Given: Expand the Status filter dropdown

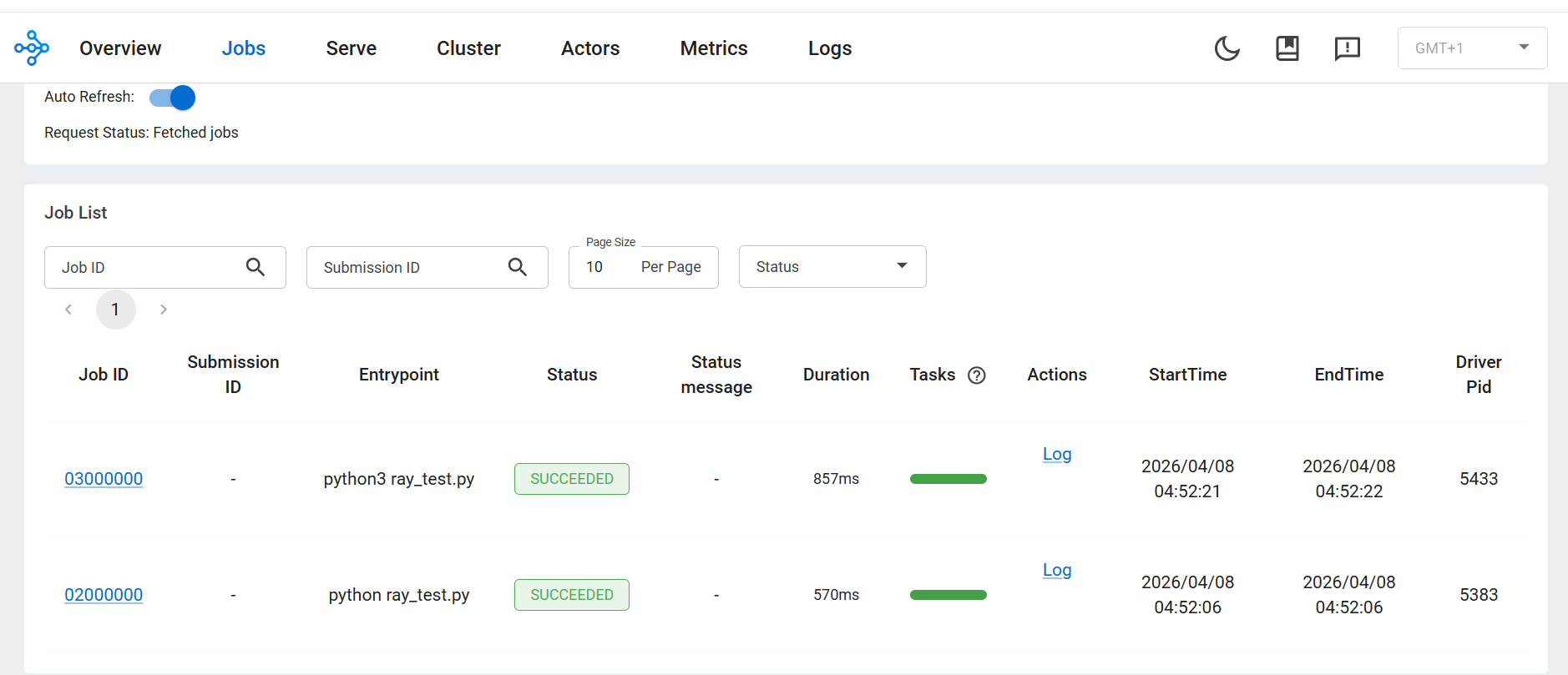Looking at the screenshot, I should (832, 267).
